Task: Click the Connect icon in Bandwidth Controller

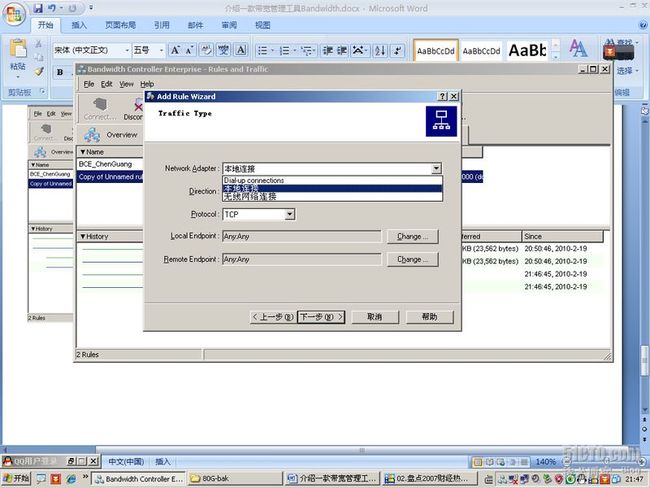Action: click(x=99, y=109)
